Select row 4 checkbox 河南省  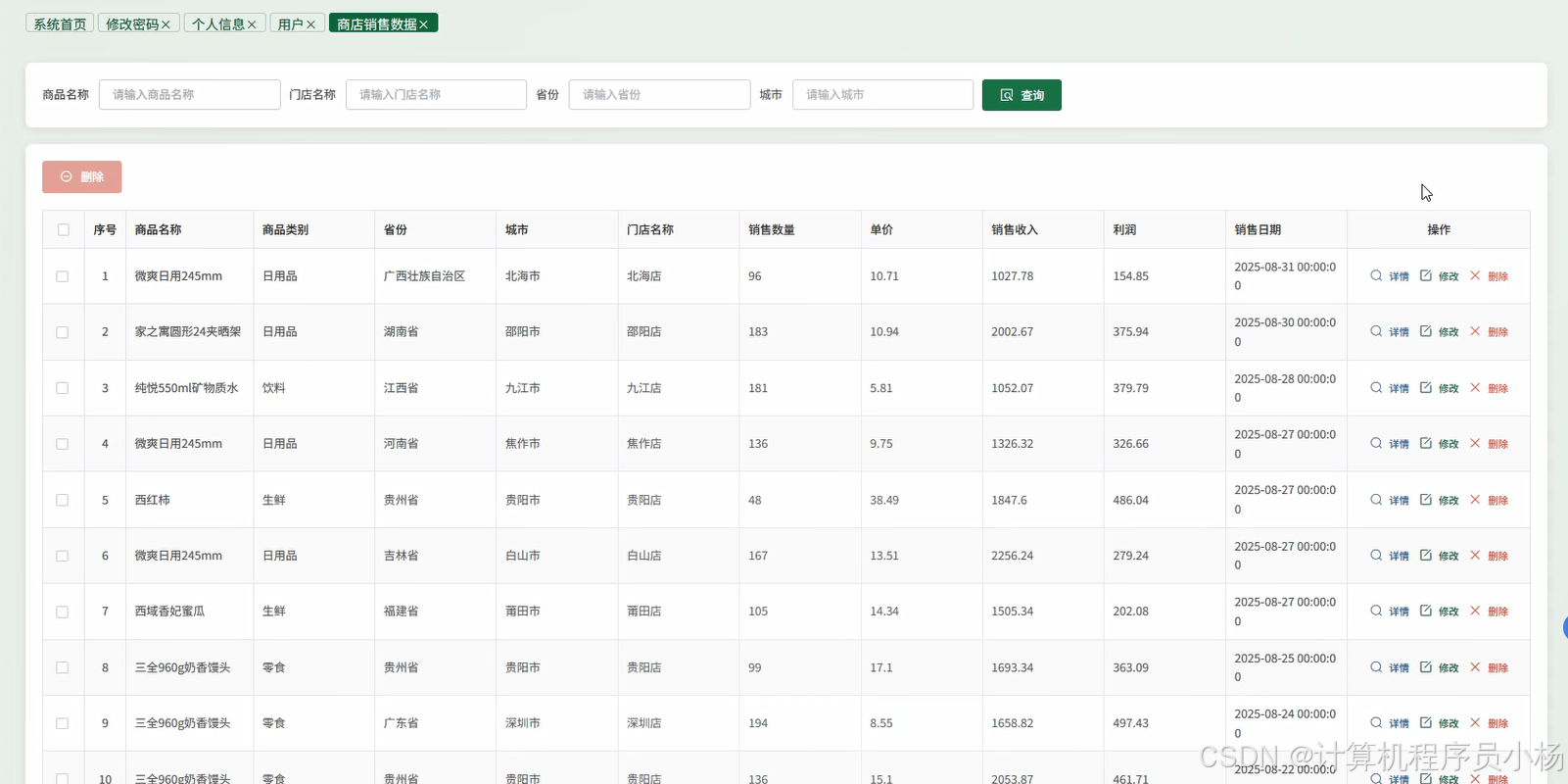(x=63, y=444)
